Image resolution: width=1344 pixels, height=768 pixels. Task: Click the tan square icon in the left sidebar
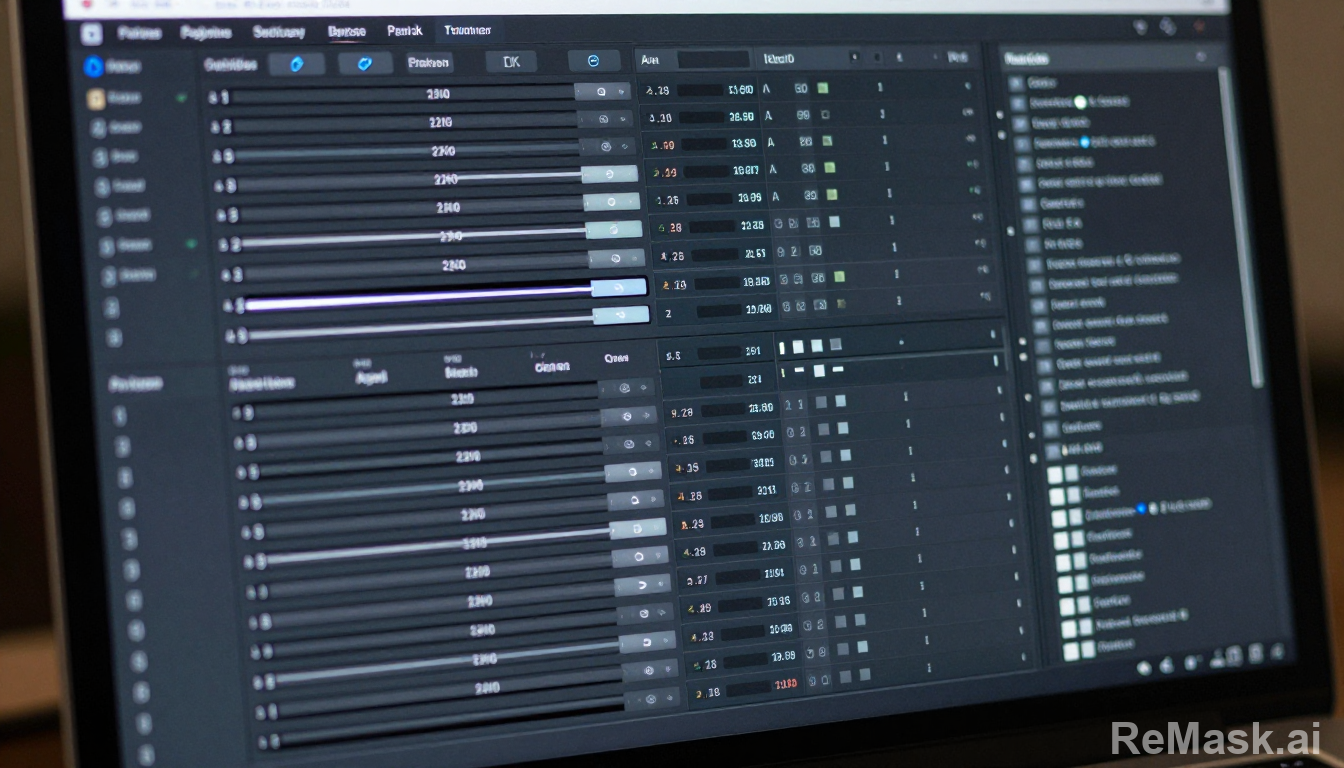click(x=96, y=98)
